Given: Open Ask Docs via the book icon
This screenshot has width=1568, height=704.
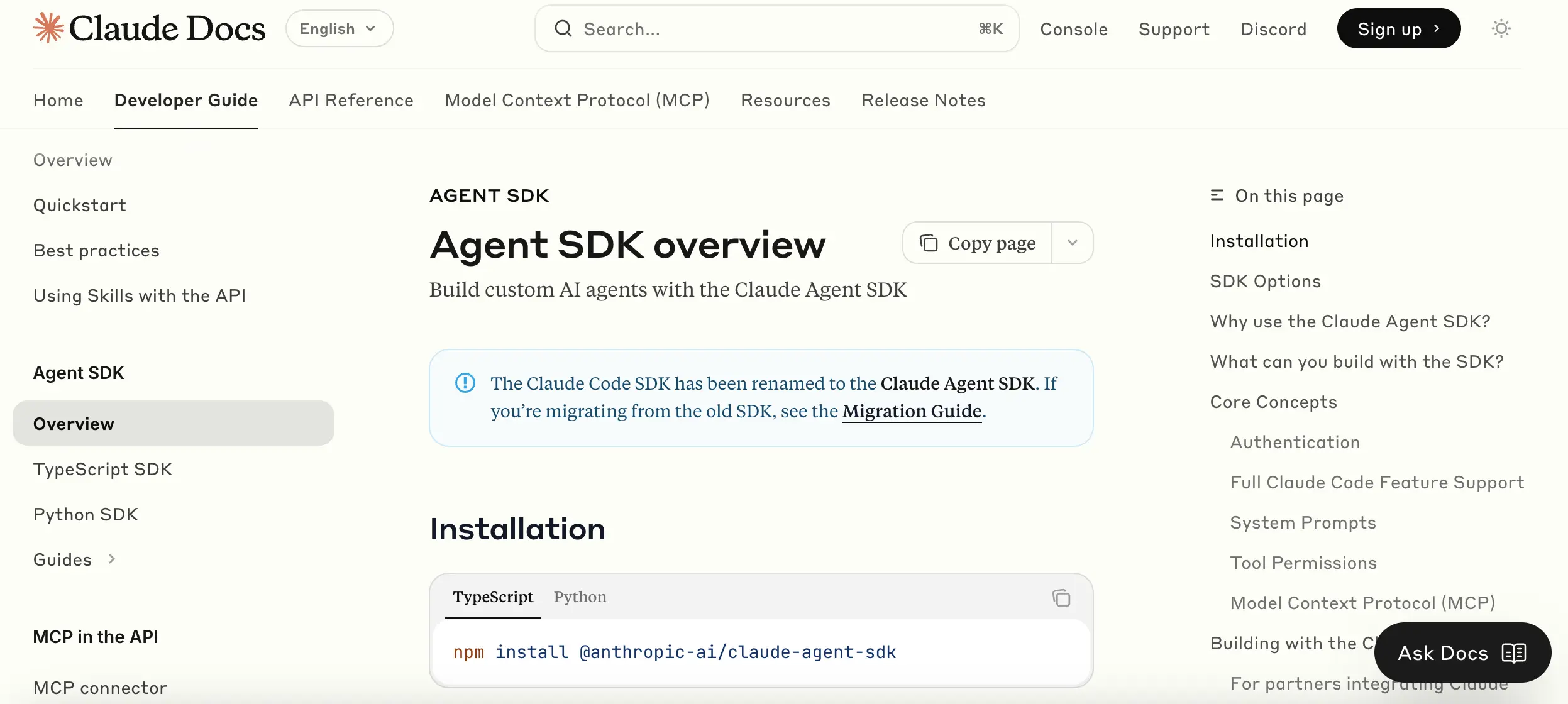Looking at the screenshot, I should tap(1515, 652).
